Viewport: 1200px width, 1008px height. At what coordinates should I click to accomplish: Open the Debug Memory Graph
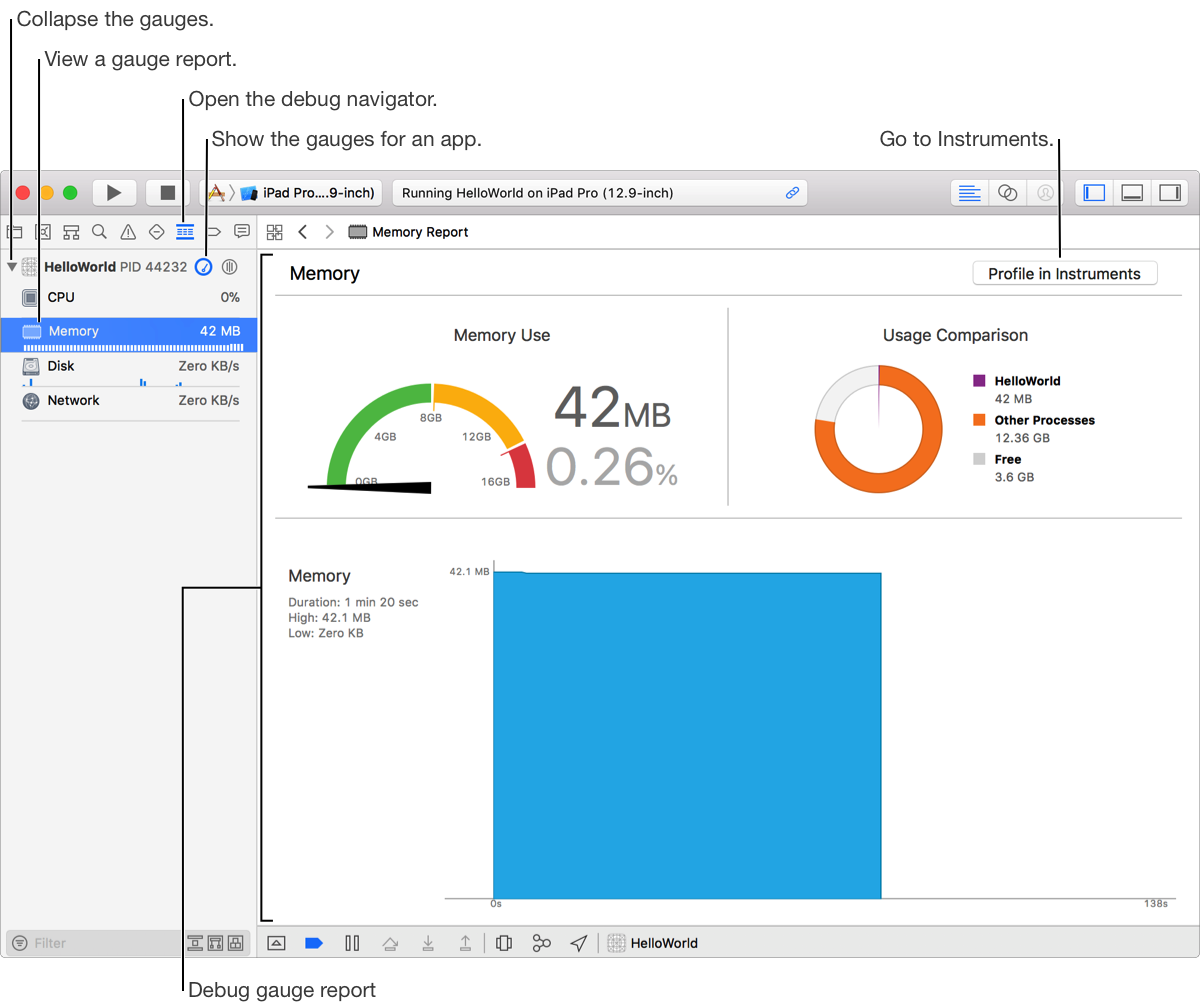point(541,943)
